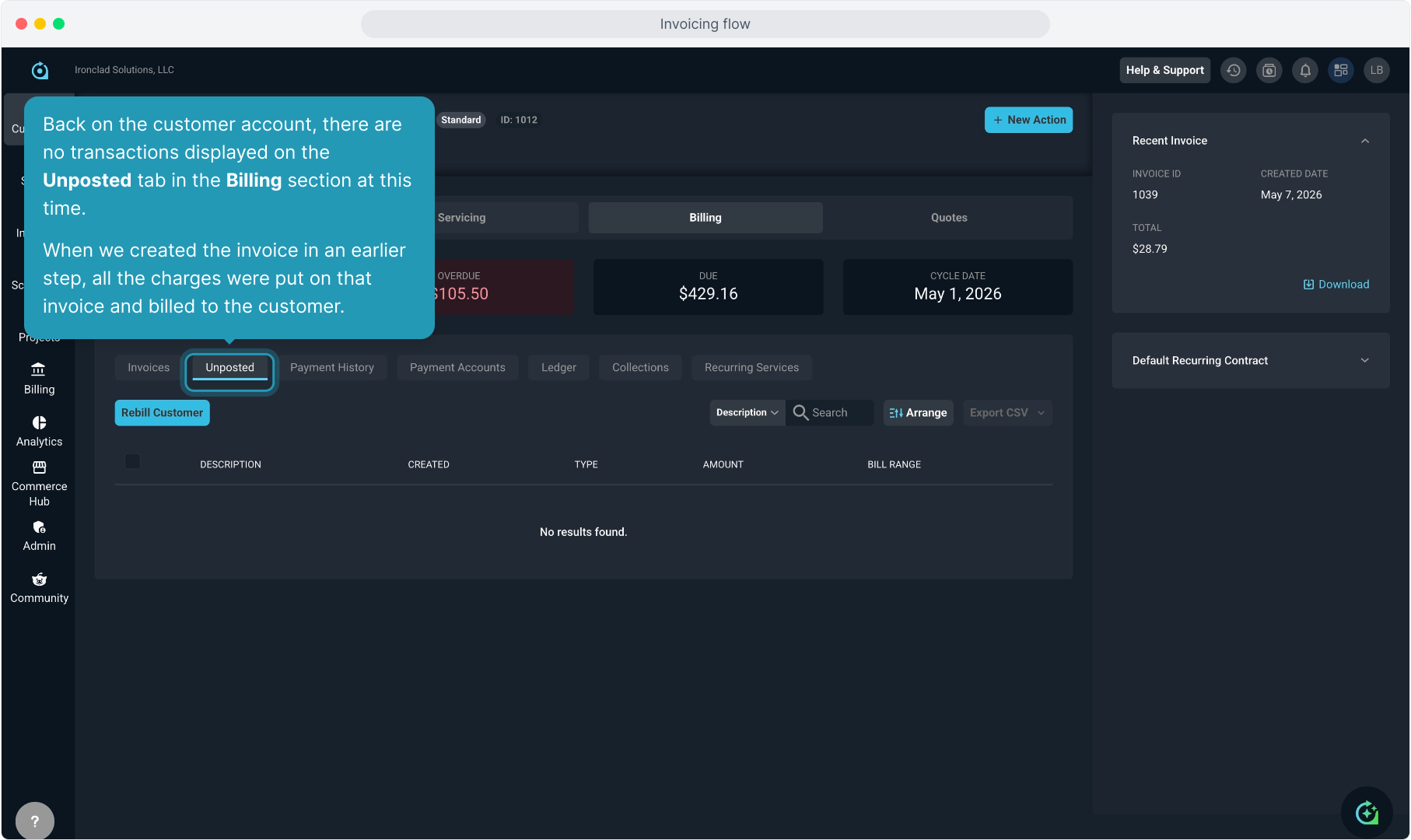This screenshot has width=1411, height=840.
Task: Click the Standard badge
Action: 461,120
